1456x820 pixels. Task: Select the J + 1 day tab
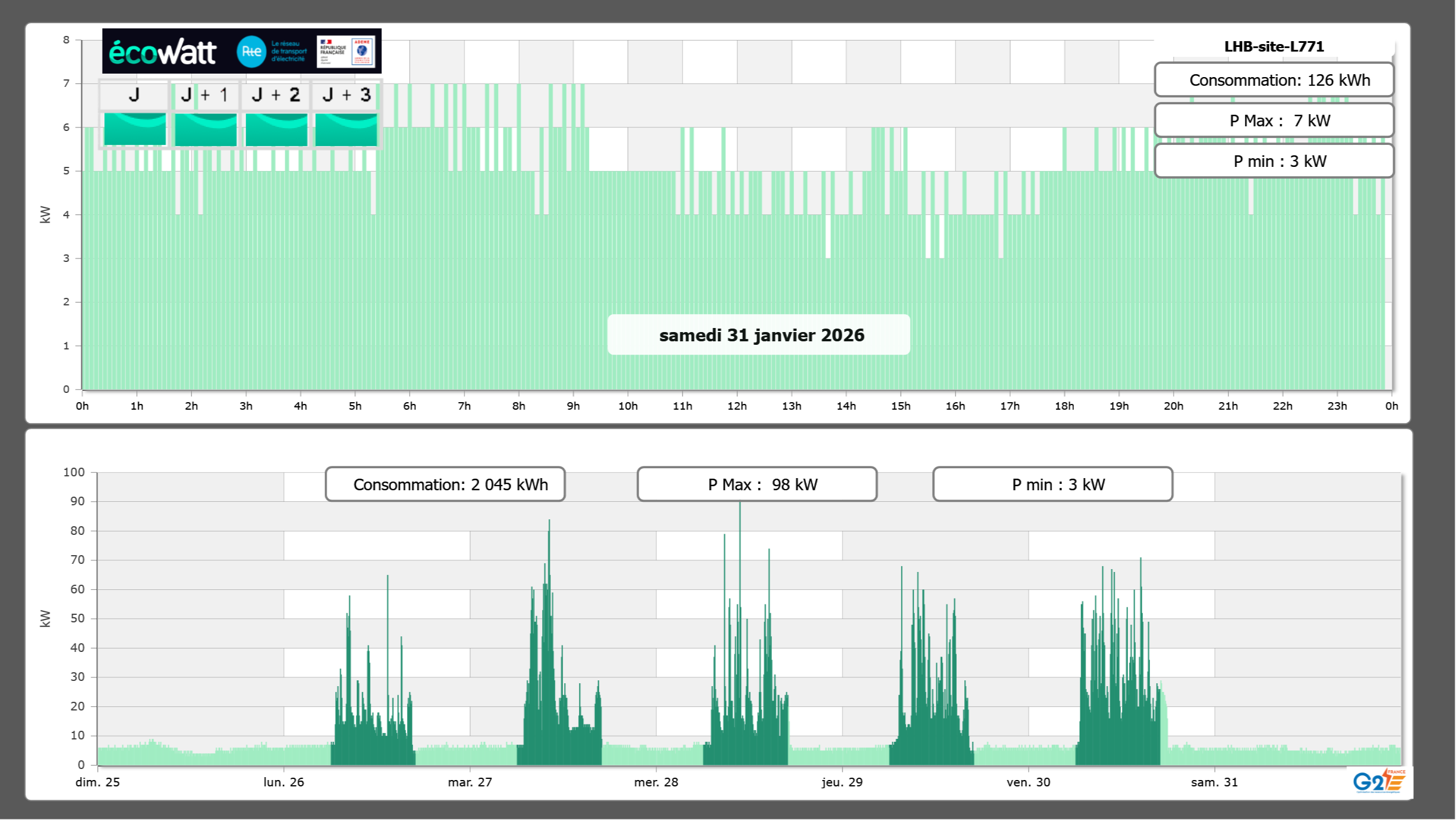[205, 95]
